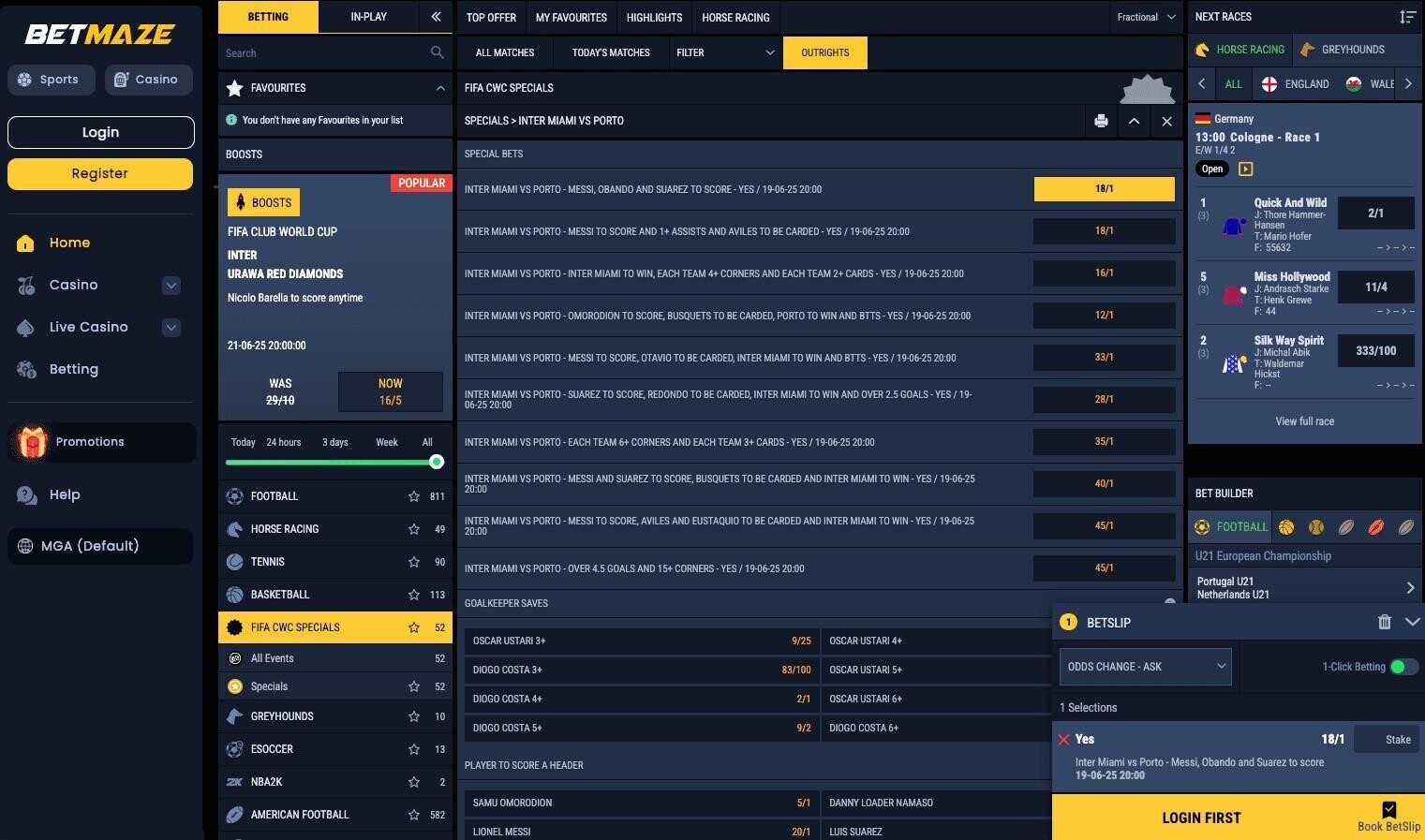Viewport: 1425px width, 840px height.
Task: Click the BetMaze logo
Action: pyautogui.click(x=99, y=35)
